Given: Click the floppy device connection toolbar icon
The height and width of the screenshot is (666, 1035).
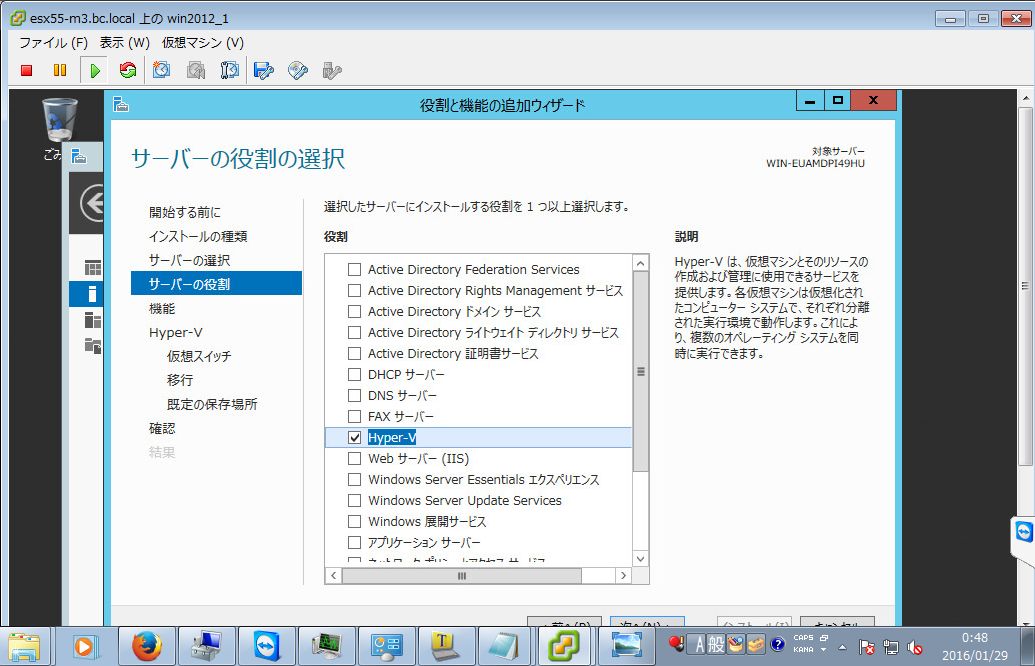Looking at the screenshot, I should 264,71.
